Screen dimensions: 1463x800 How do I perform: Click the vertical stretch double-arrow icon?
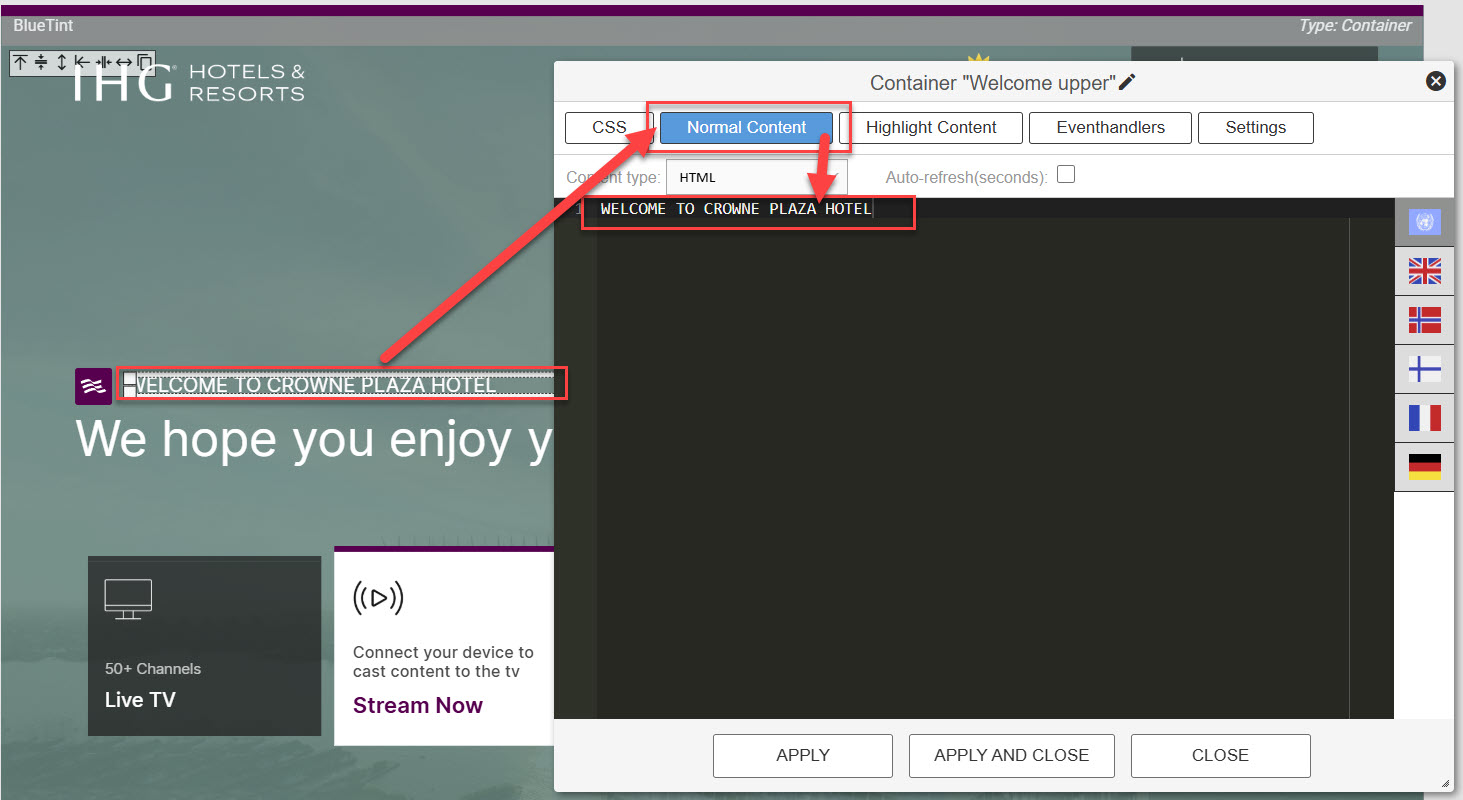click(61, 62)
